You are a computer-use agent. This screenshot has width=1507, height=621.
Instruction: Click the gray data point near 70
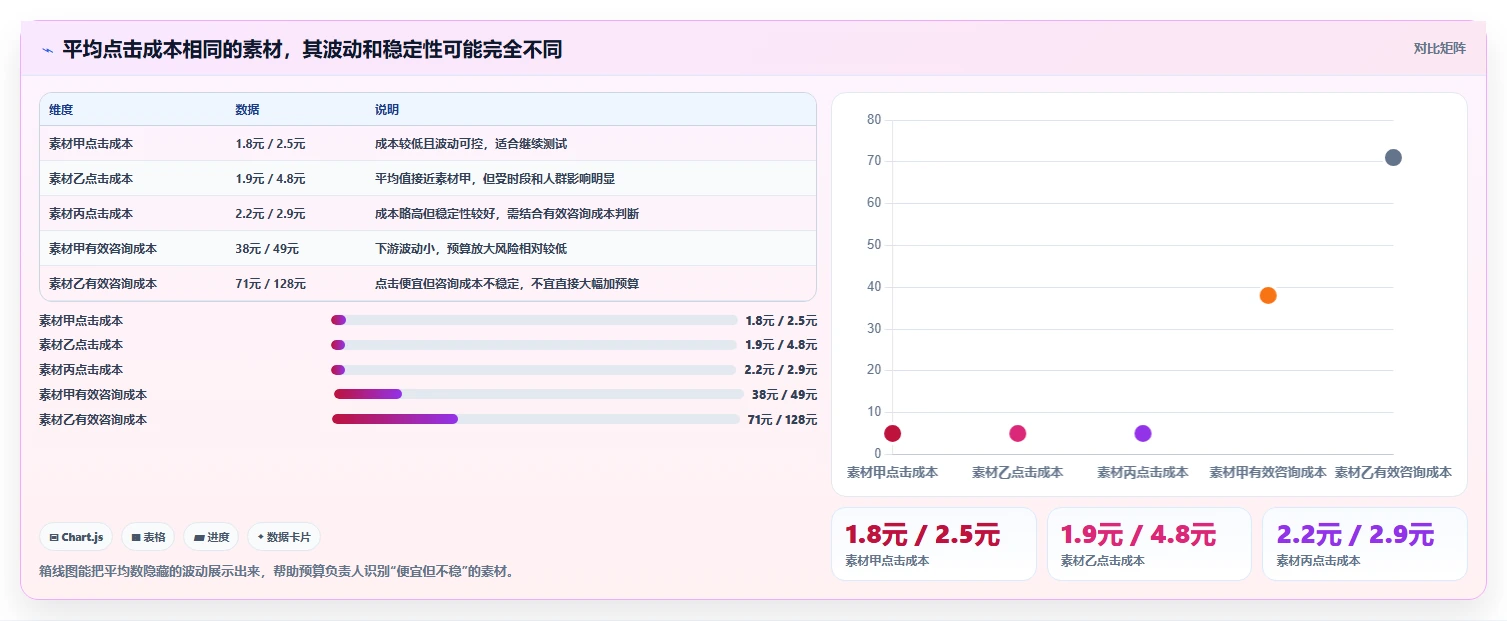tap(1393, 157)
